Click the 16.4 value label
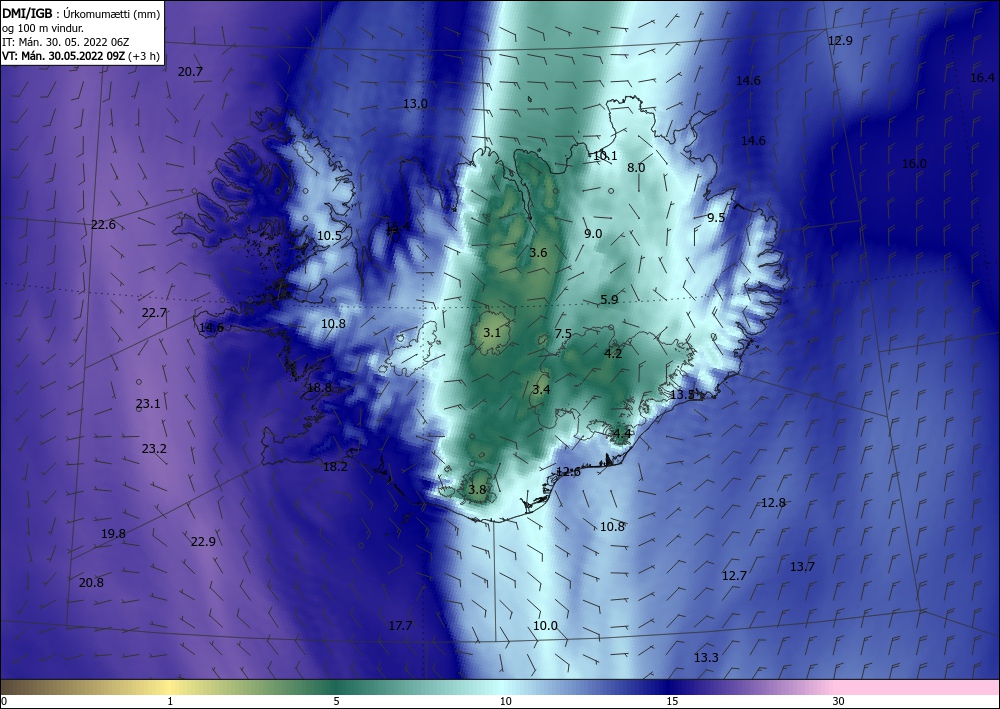 point(982,78)
